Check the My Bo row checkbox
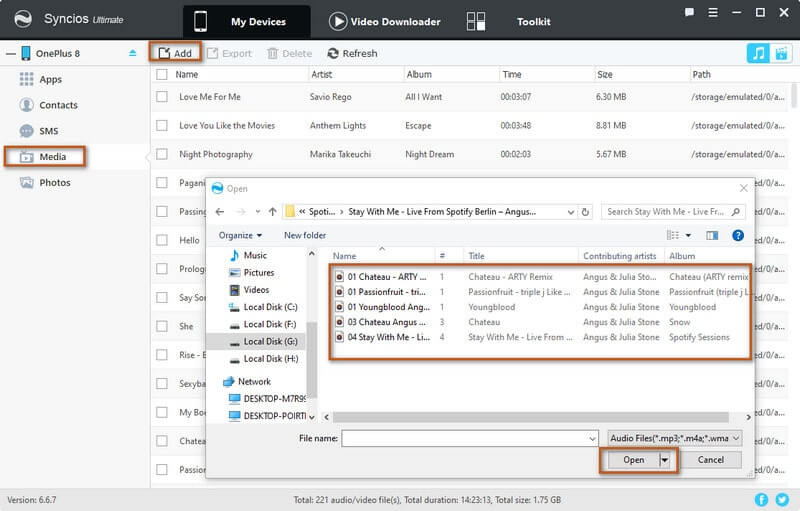This screenshot has height=511, width=800. tap(162, 412)
